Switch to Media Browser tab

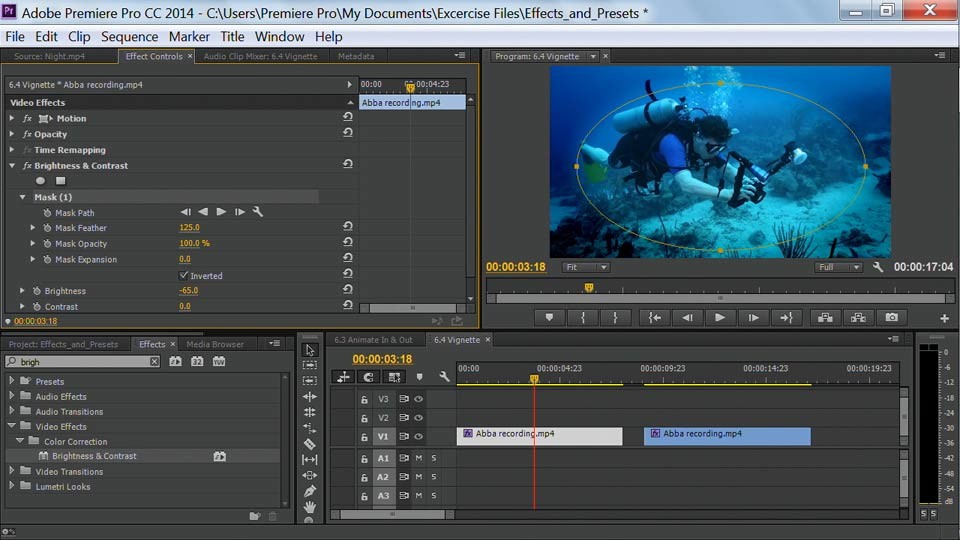pyautogui.click(x=215, y=344)
